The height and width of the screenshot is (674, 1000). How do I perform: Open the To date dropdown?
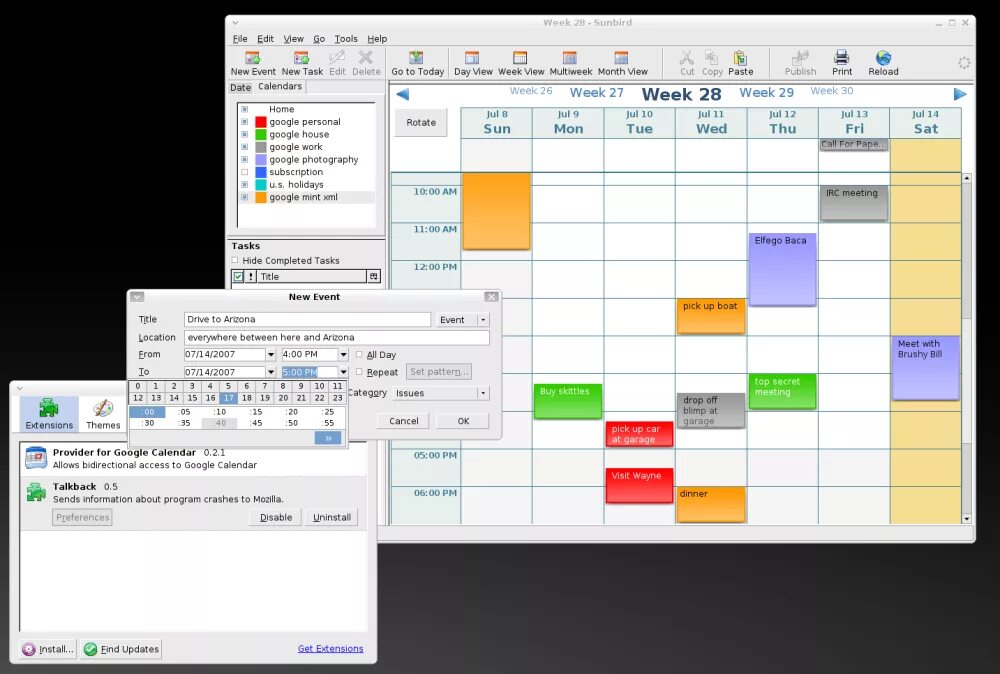click(x=270, y=372)
